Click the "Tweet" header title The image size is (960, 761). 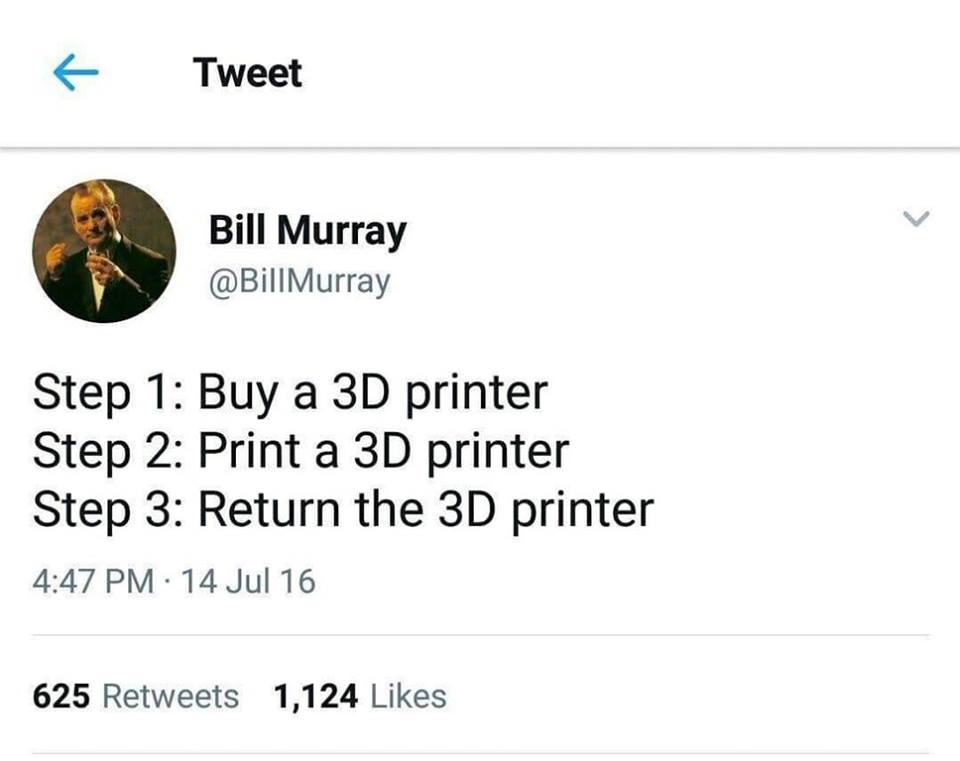click(247, 73)
